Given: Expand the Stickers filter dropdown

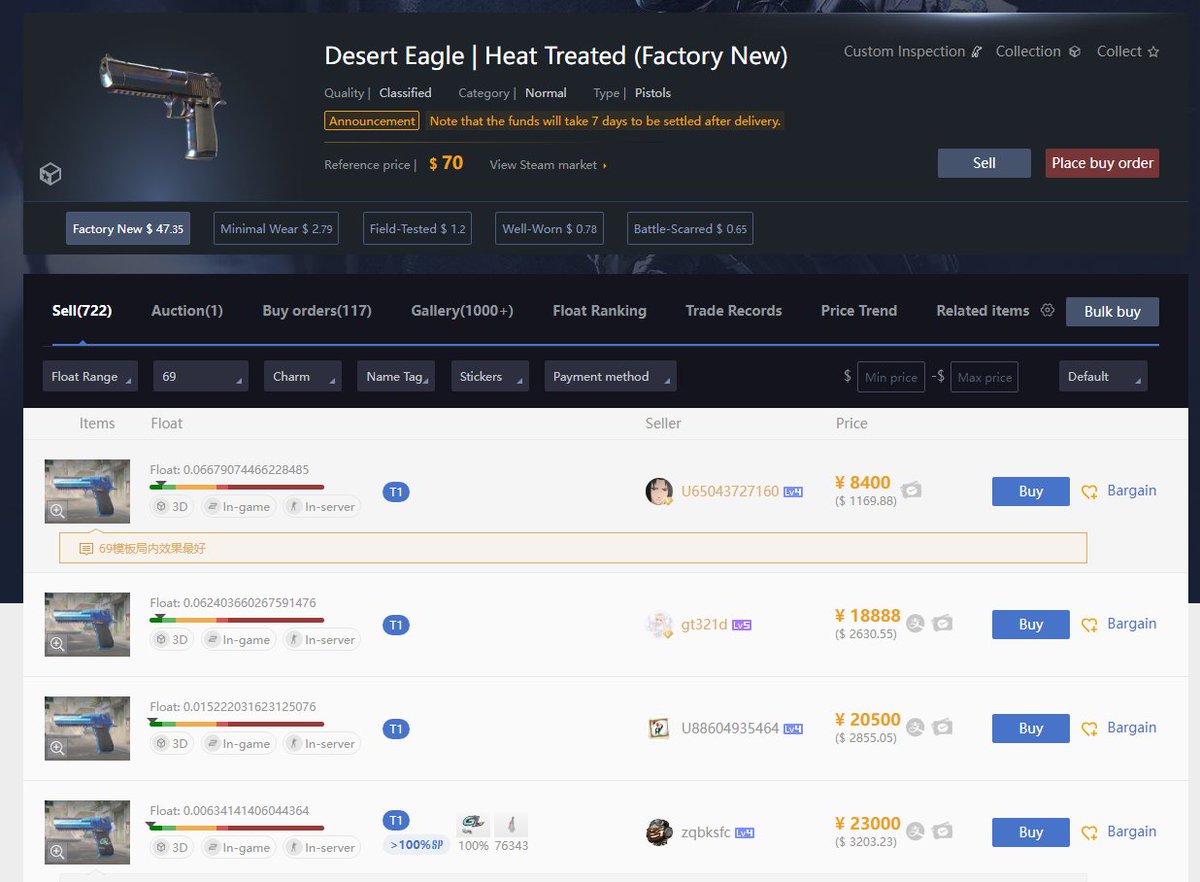Looking at the screenshot, I should (x=490, y=376).
